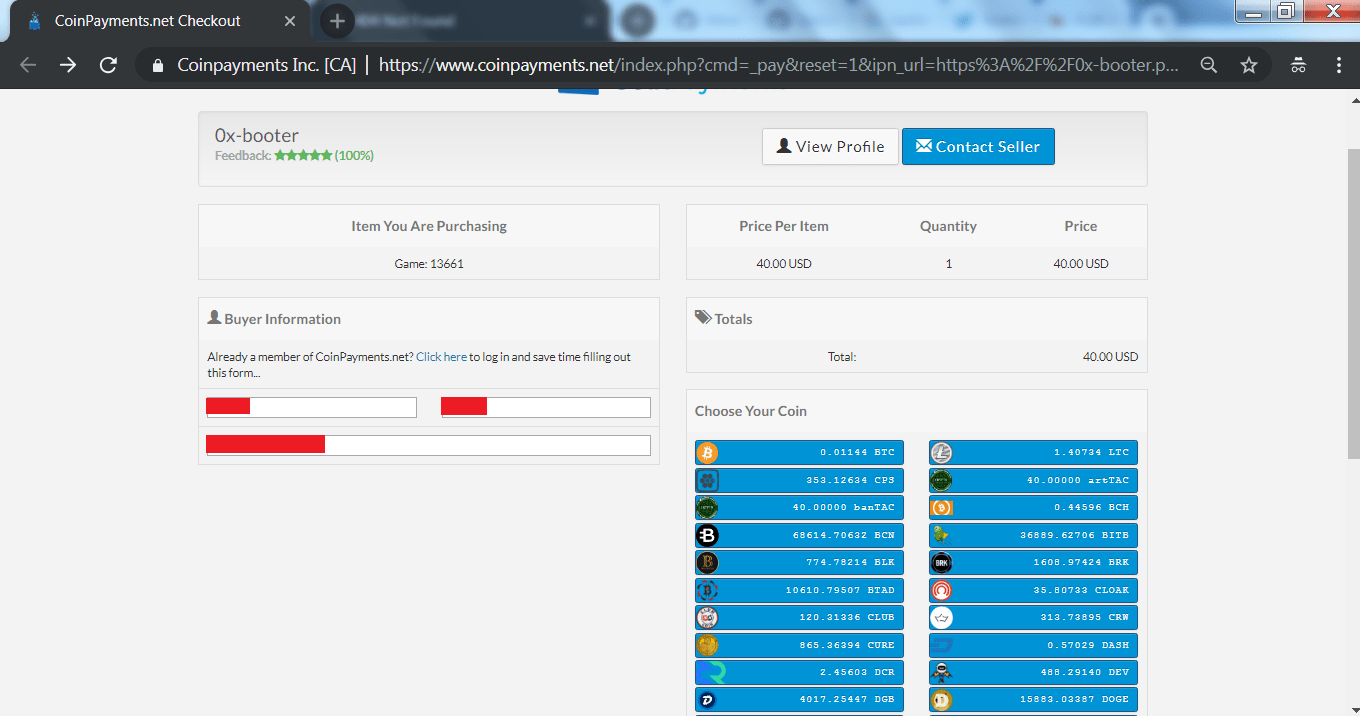Click the first buyer name input field
This screenshot has height=716, width=1360.
311,407
